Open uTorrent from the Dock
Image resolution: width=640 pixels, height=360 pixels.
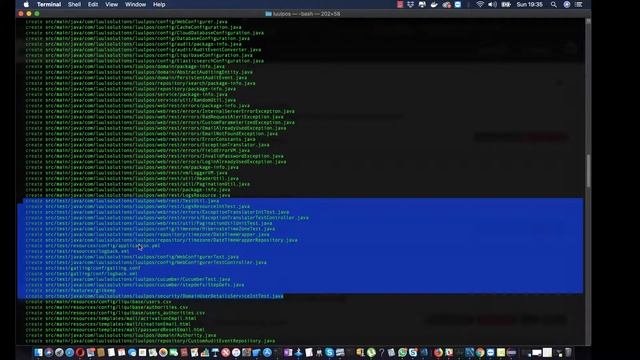pos(371,352)
